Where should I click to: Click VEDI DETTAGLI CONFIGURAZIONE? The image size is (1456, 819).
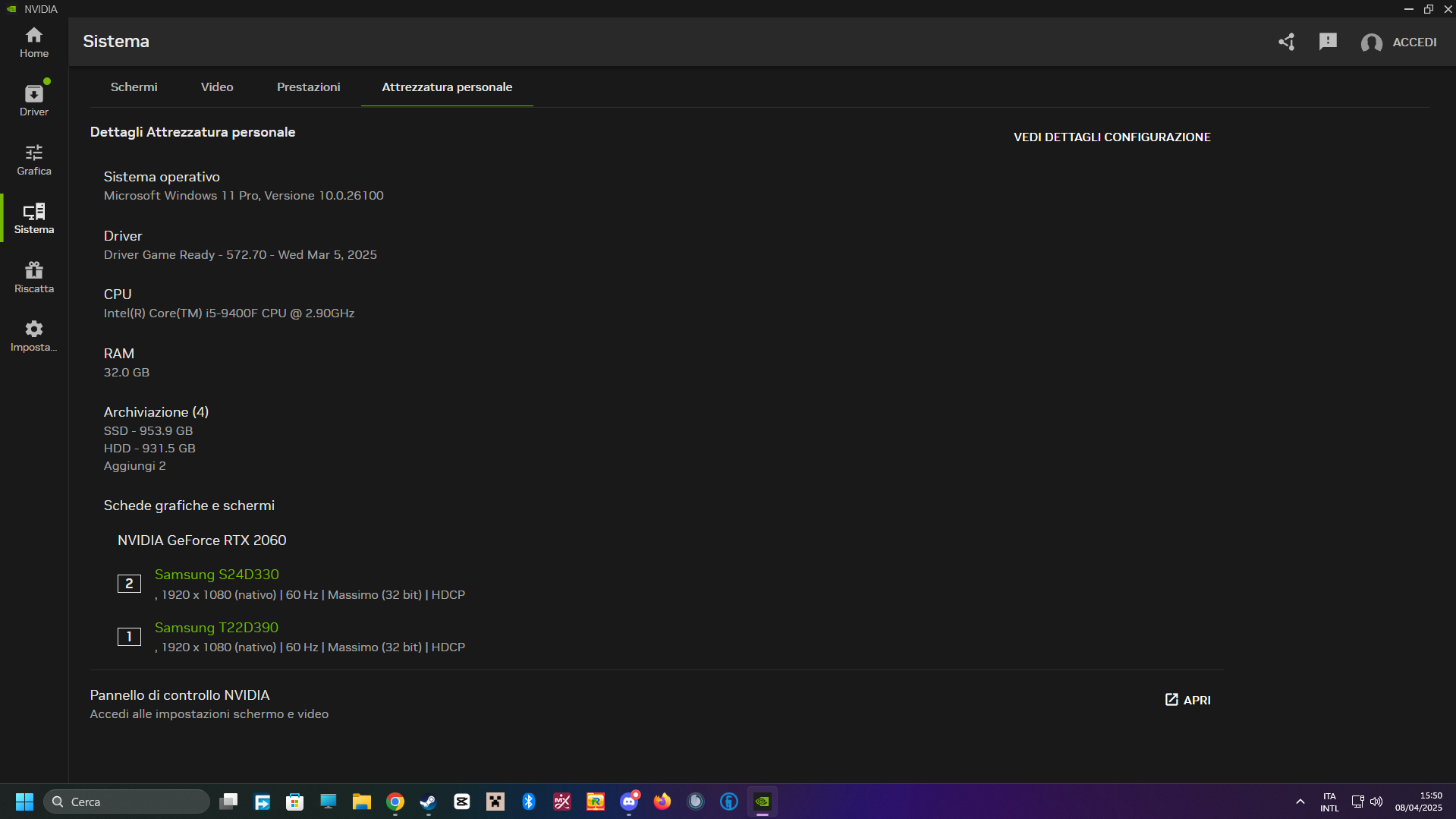pyautogui.click(x=1112, y=137)
